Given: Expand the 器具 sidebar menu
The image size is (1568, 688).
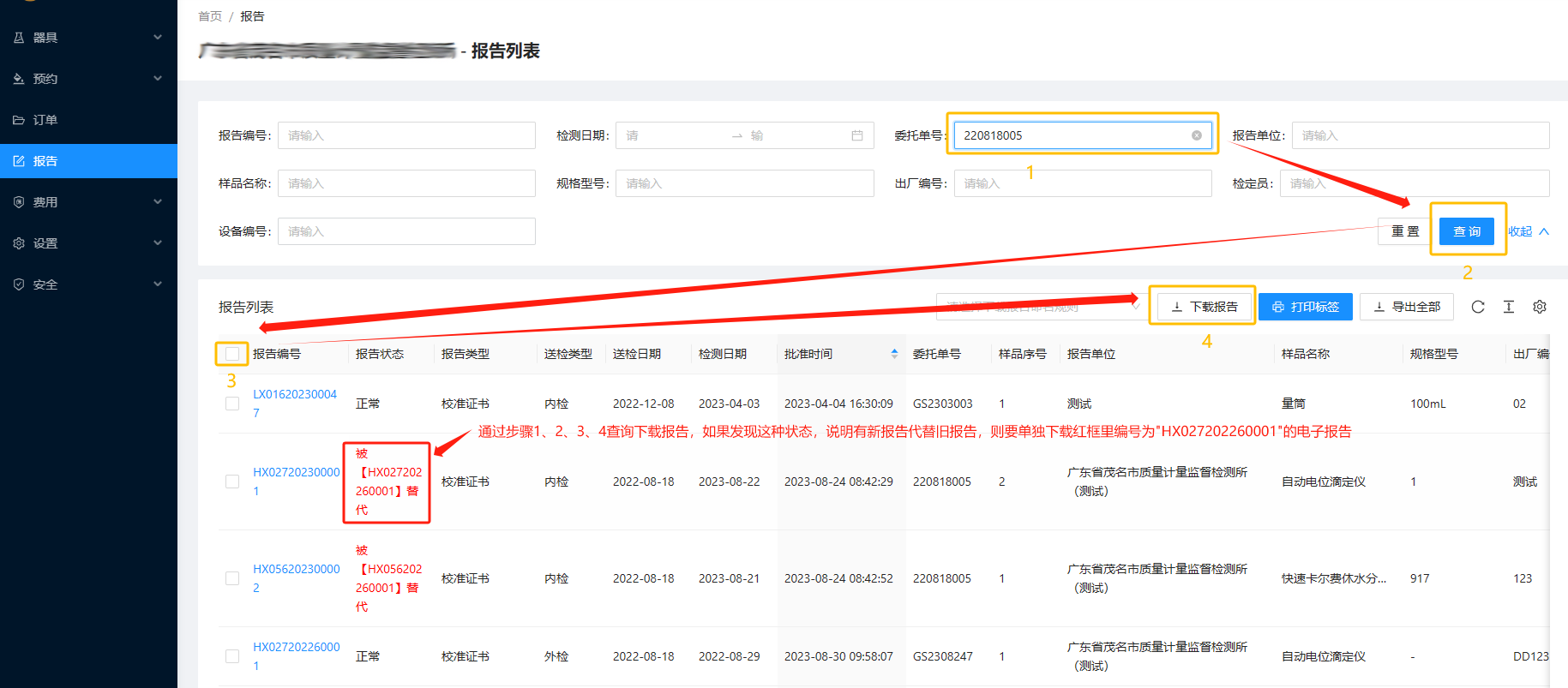Looking at the screenshot, I should click(86, 38).
